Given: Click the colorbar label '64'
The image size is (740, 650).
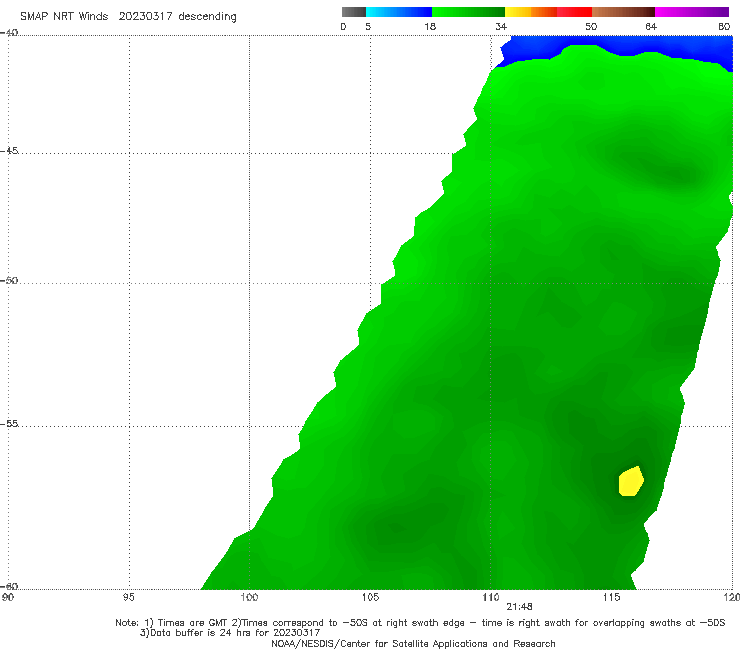Looking at the screenshot, I should [651, 26].
